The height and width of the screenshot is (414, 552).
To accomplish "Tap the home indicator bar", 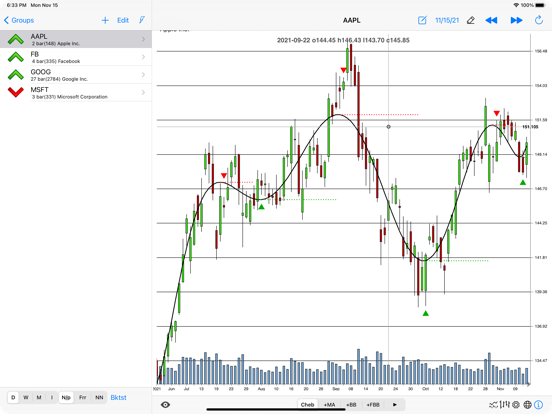I will (x=276, y=409).
